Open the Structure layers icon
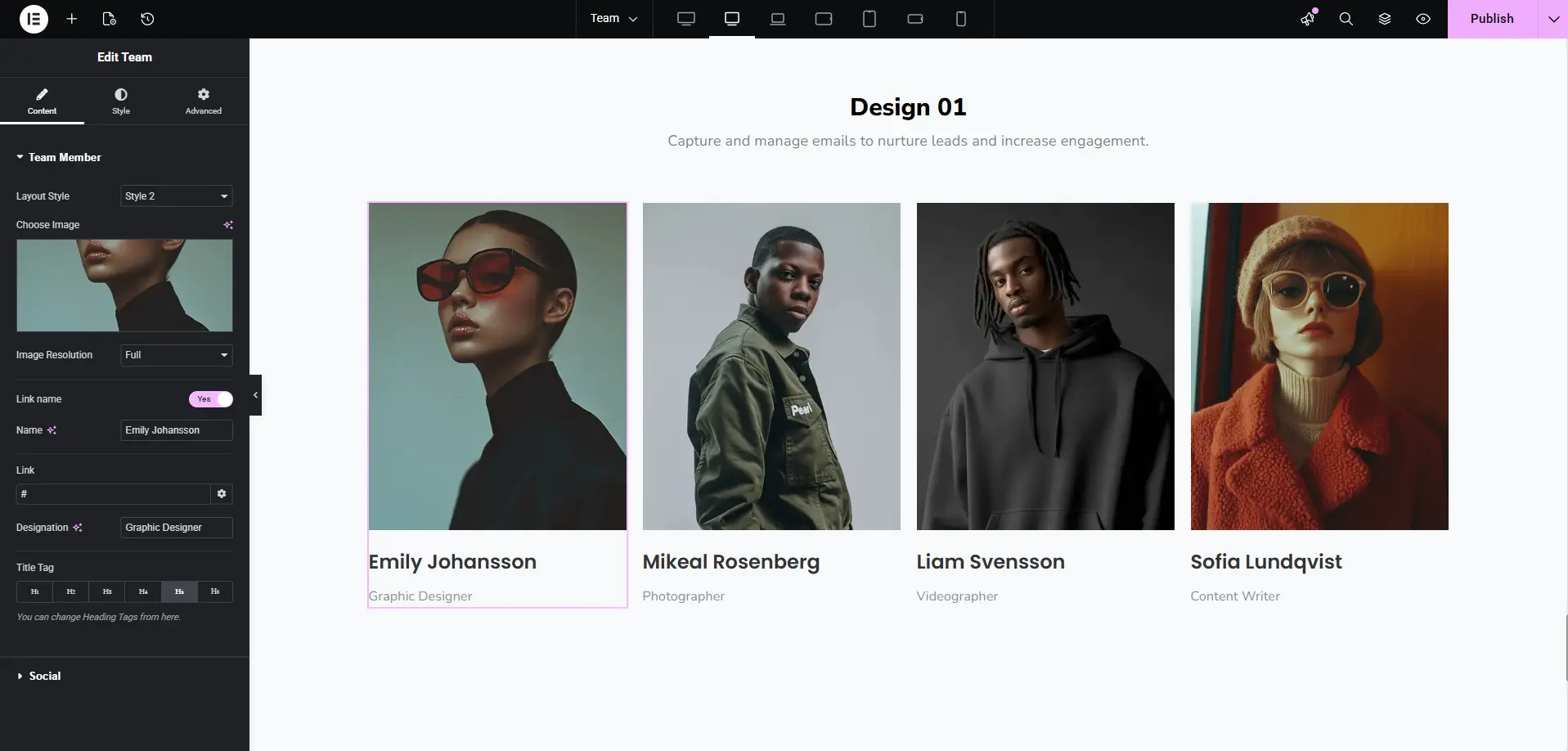 (x=1385, y=19)
